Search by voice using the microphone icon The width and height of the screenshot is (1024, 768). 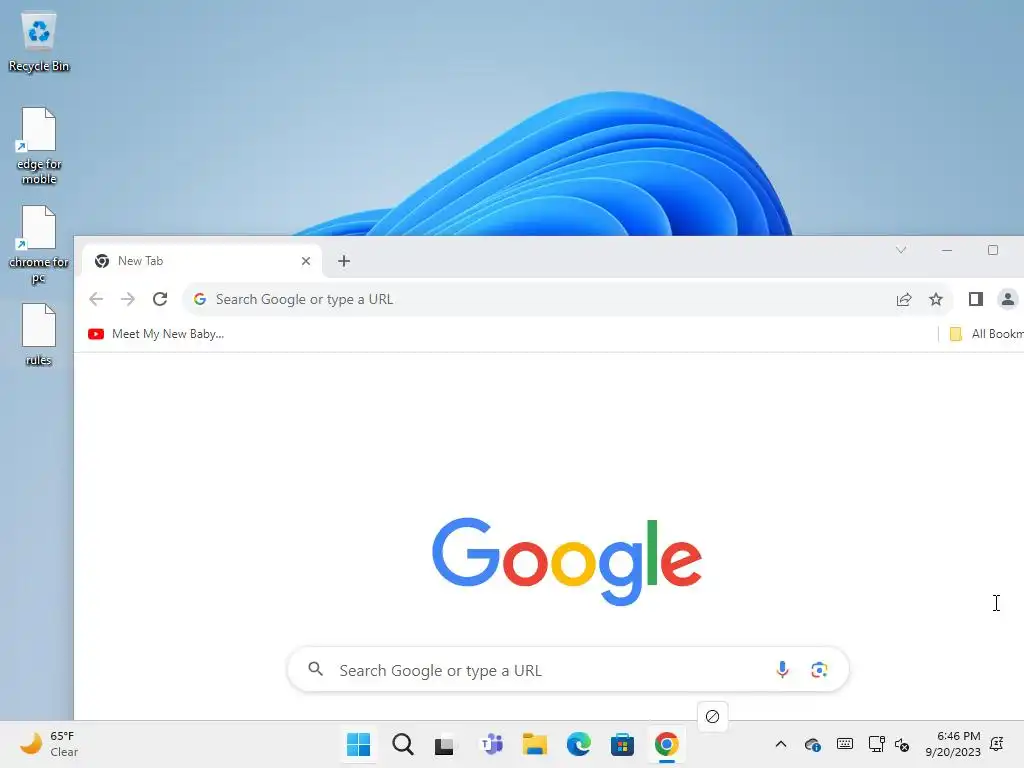tap(782, 669)
